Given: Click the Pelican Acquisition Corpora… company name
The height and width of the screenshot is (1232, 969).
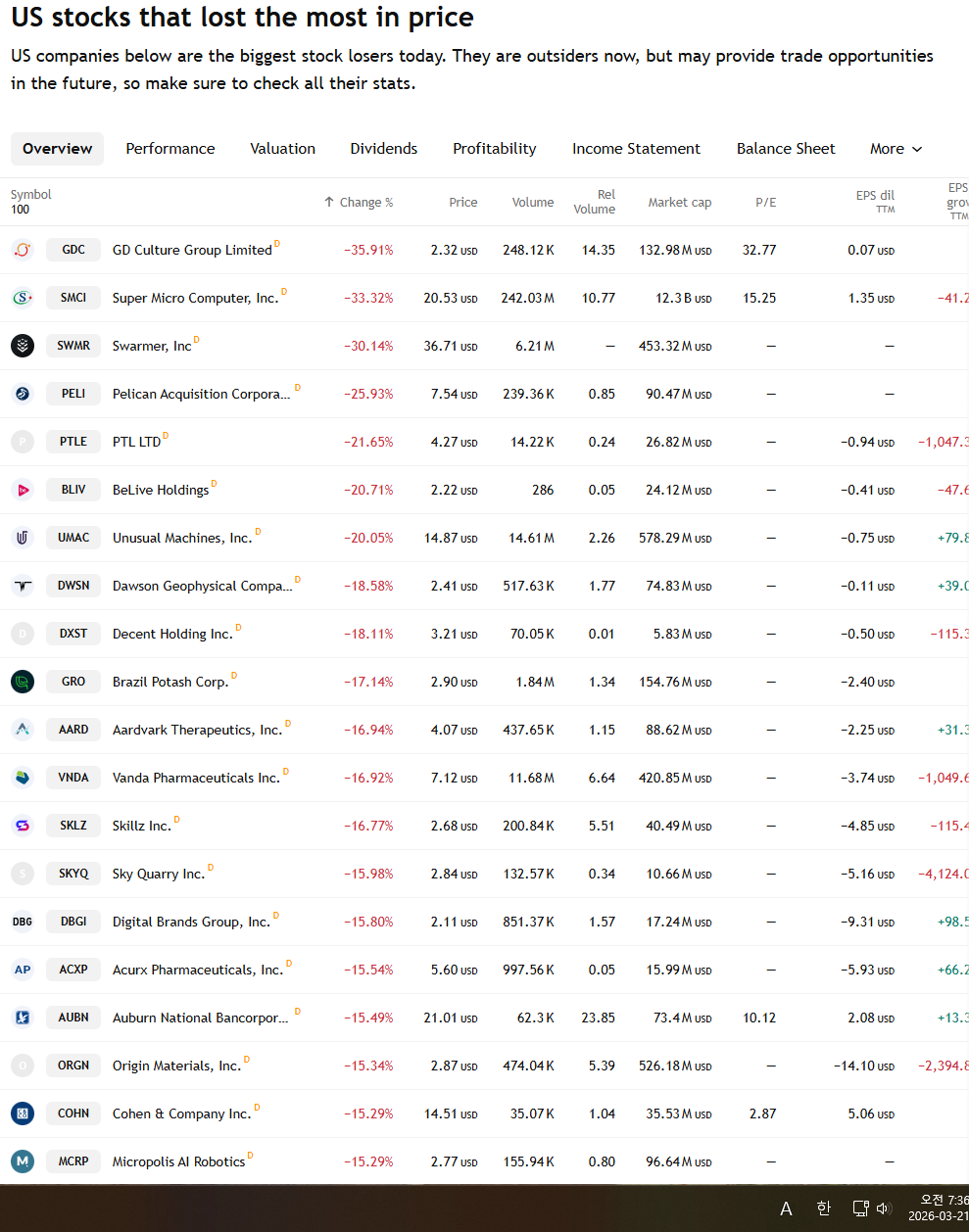Looking at the screenshot, I should point(201,394).
